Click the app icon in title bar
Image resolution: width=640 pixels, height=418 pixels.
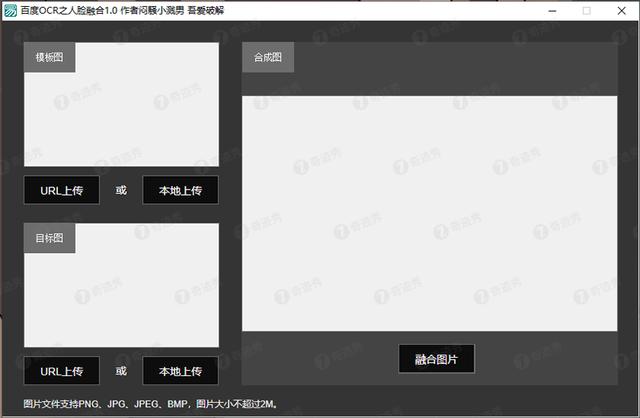[10, 11]
